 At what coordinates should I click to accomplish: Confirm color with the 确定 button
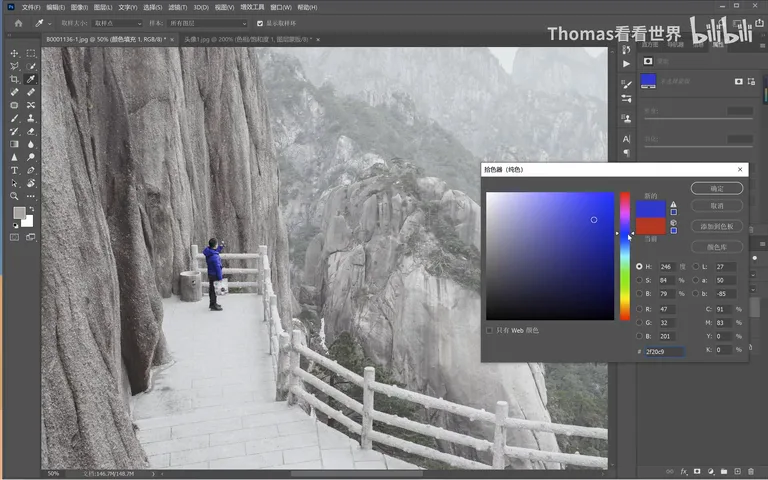click(717, 189)
